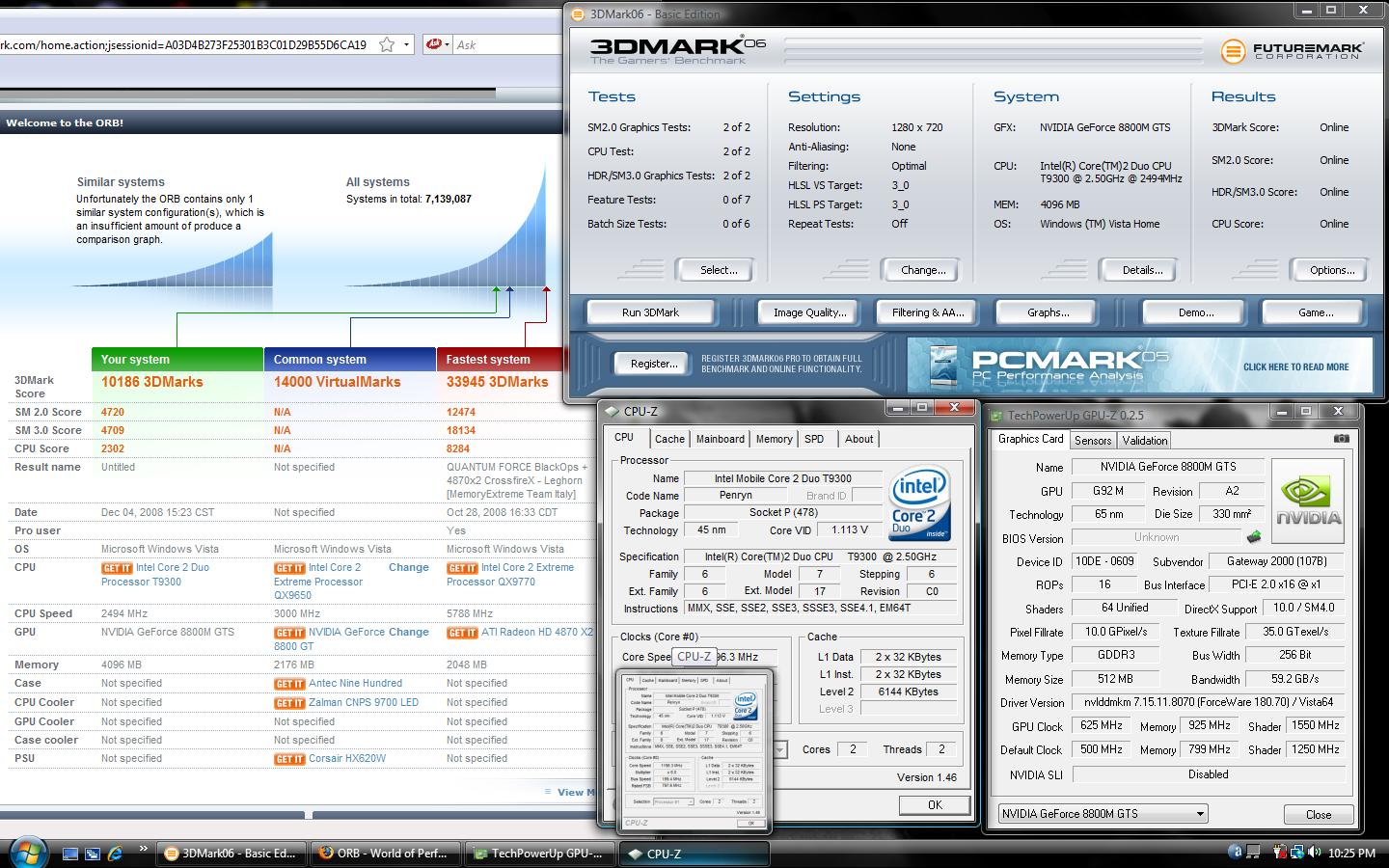The image size is (1389, 868).
Task: Open Filtering & AA settings
Action: click(x=927, y=312)
